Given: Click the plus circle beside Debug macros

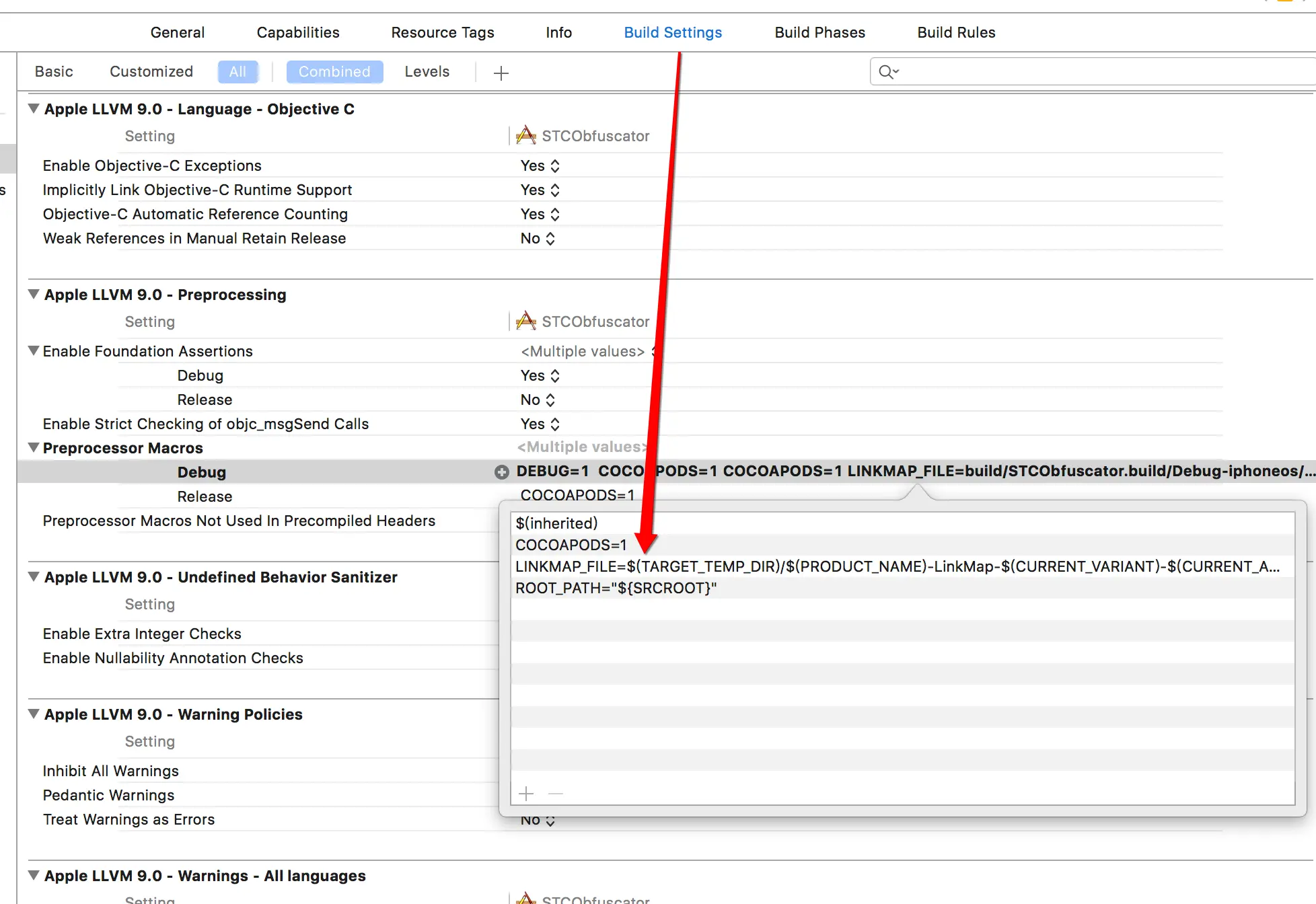Looking at the screenshot, I should [501, 472].
